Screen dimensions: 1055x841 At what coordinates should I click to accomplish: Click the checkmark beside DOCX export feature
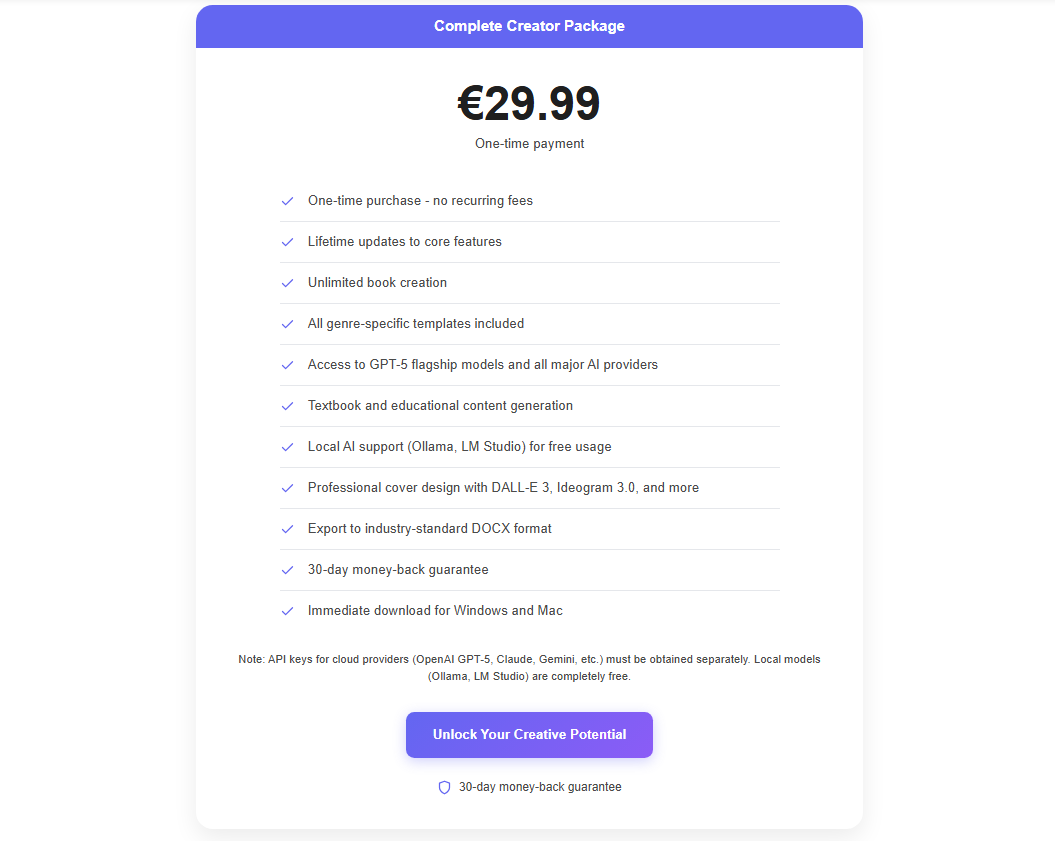point(288,529)
